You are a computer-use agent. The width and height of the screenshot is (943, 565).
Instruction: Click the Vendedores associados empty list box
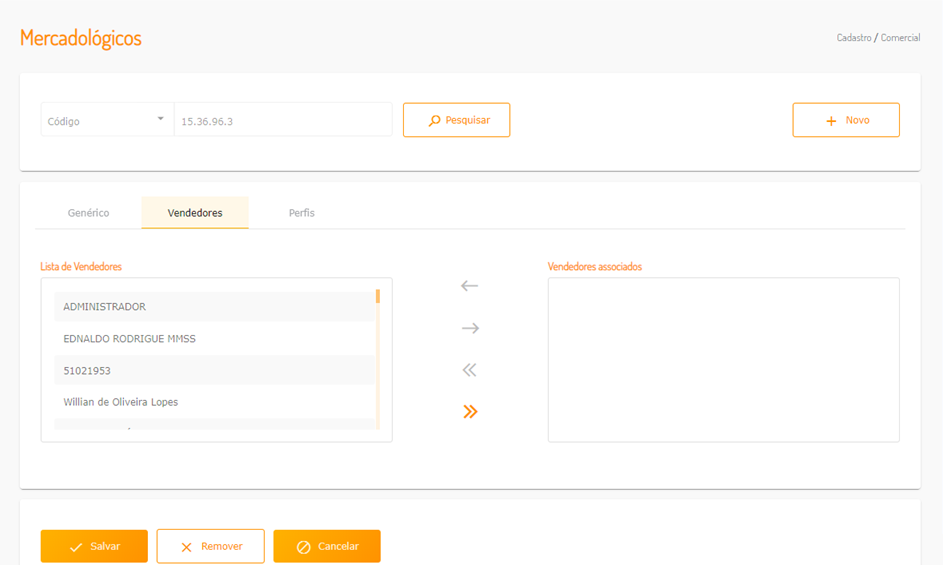click(723, 360)
